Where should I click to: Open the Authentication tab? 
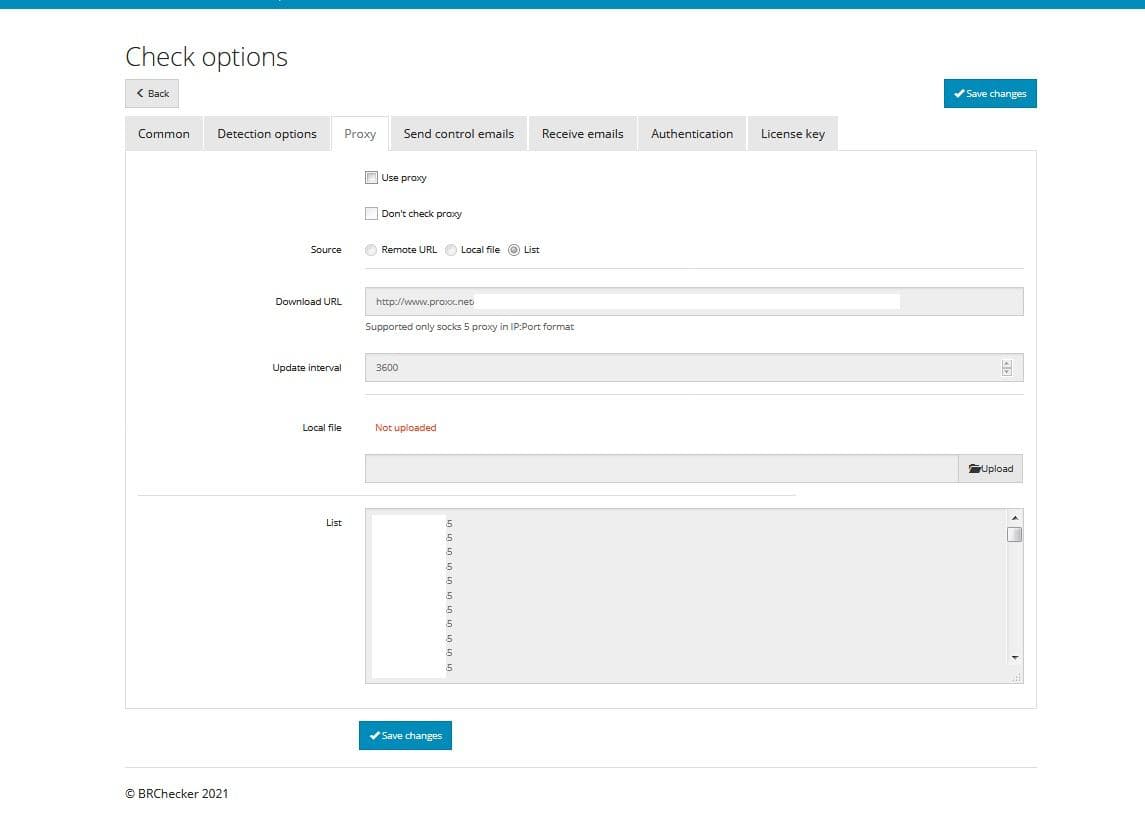pos(692,133)
